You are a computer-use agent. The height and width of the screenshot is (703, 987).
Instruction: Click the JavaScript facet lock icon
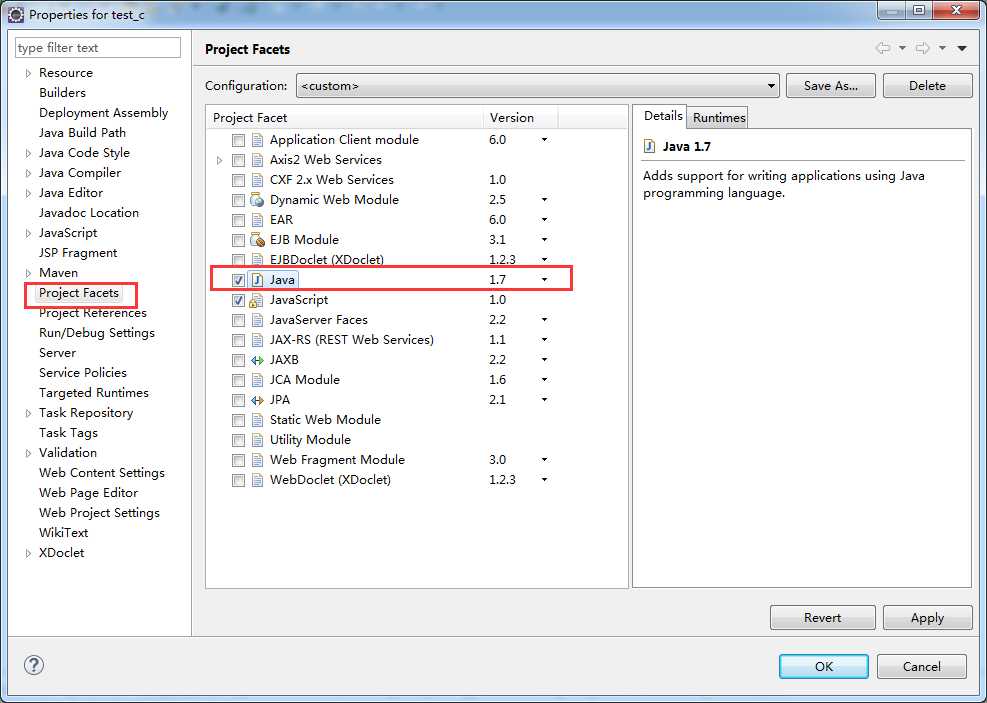tap(257, 300)
